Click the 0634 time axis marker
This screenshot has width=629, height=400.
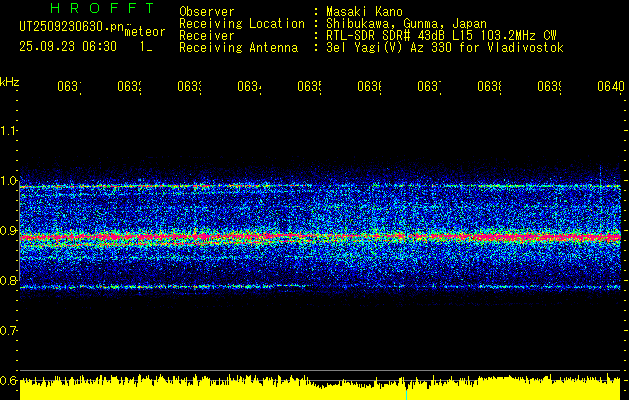click(249, 87)
